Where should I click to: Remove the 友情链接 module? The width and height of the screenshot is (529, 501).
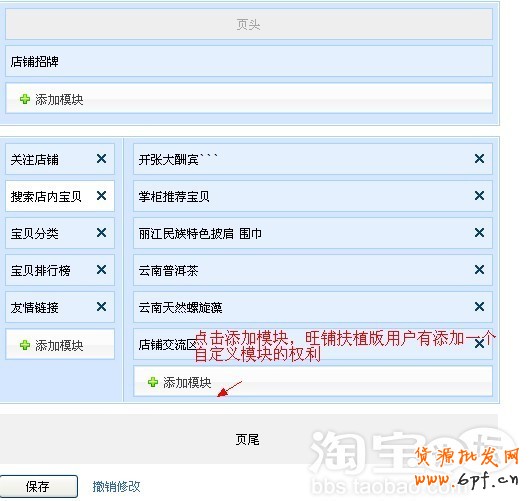101,307
